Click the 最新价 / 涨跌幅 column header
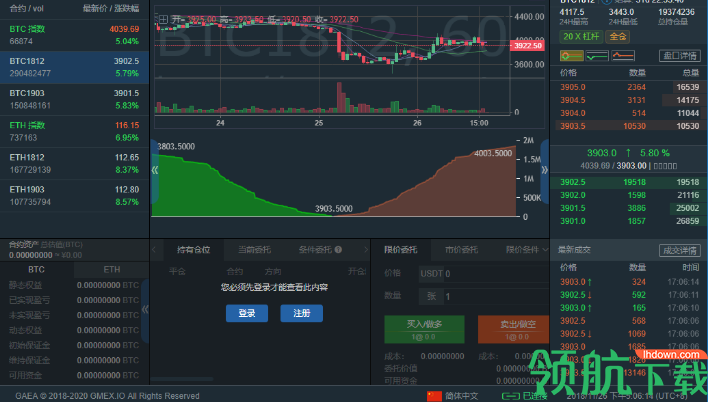Screen dimensions: 708x402 (x=111, y=9)
